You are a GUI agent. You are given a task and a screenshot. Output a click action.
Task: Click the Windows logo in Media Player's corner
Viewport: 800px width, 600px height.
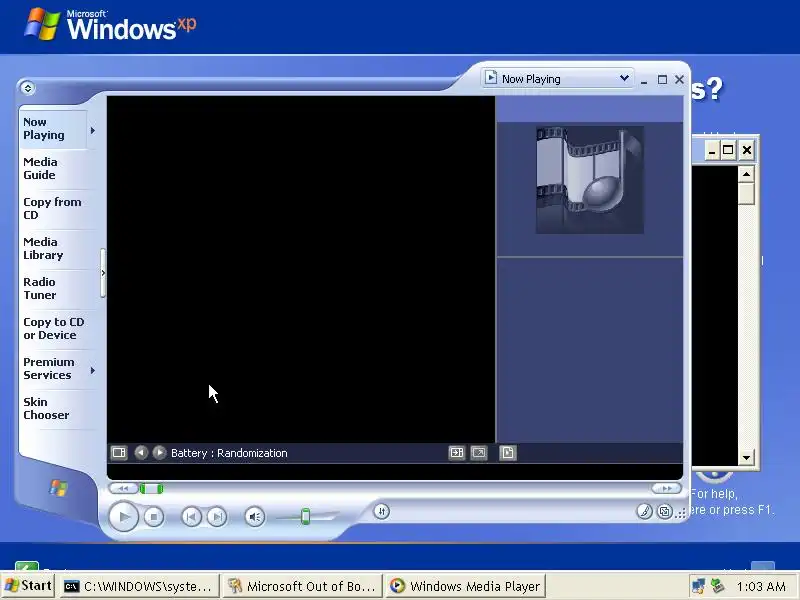[58, 488]
